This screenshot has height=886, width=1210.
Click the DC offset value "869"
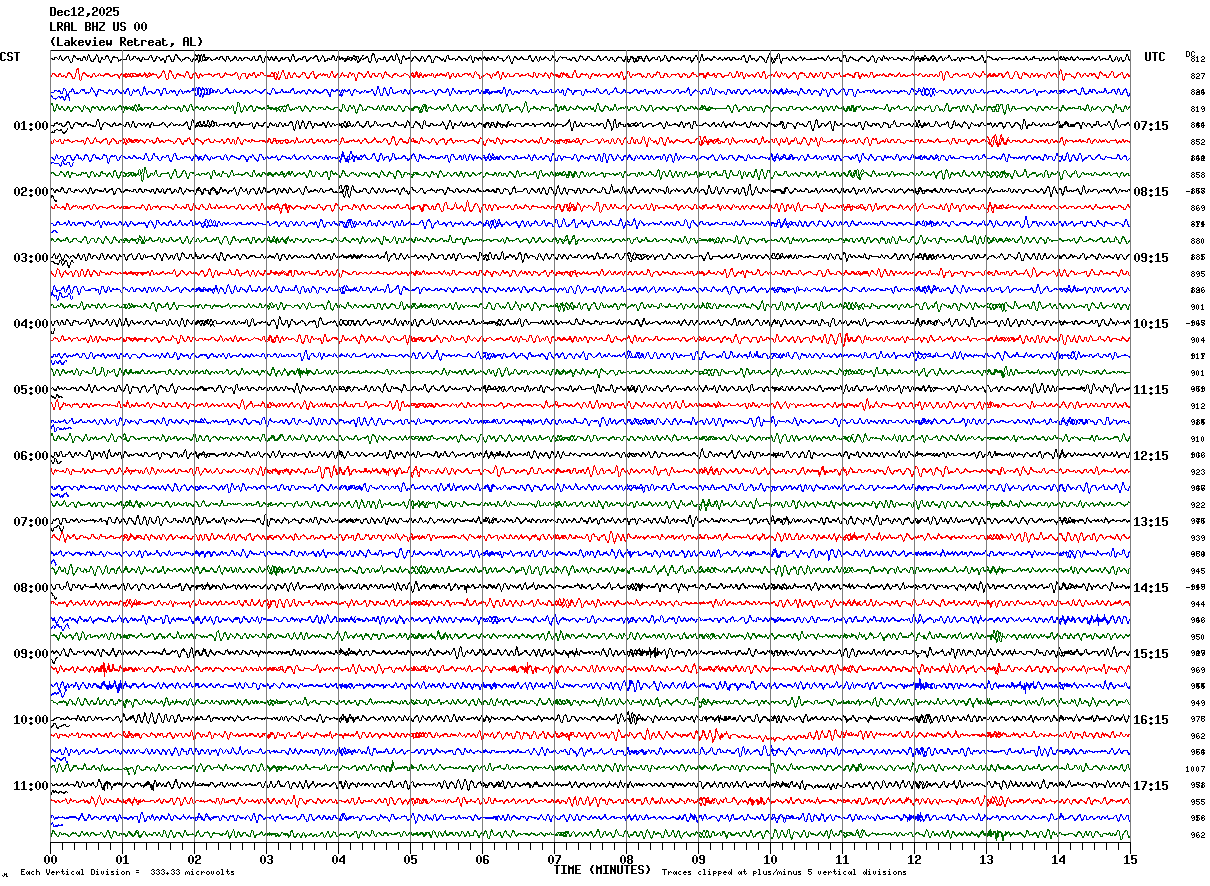1197,208
